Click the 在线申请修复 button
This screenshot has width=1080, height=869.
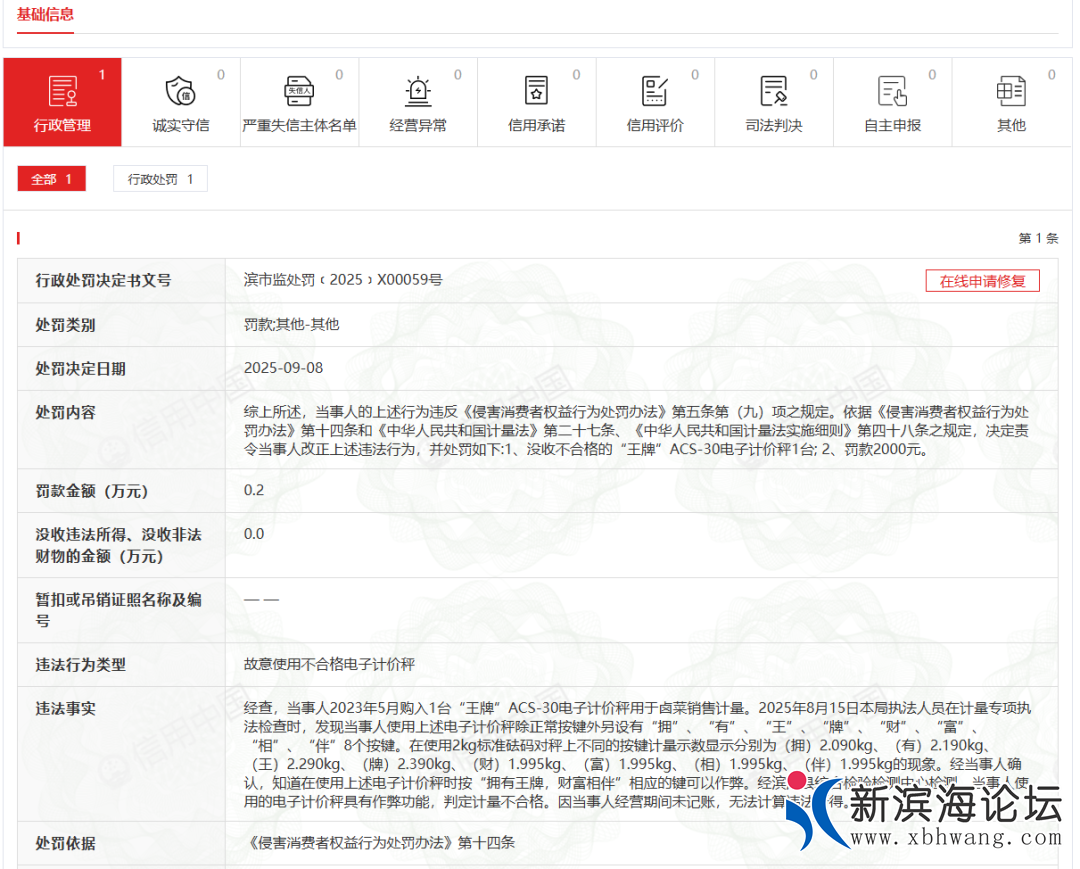point(982,281)
